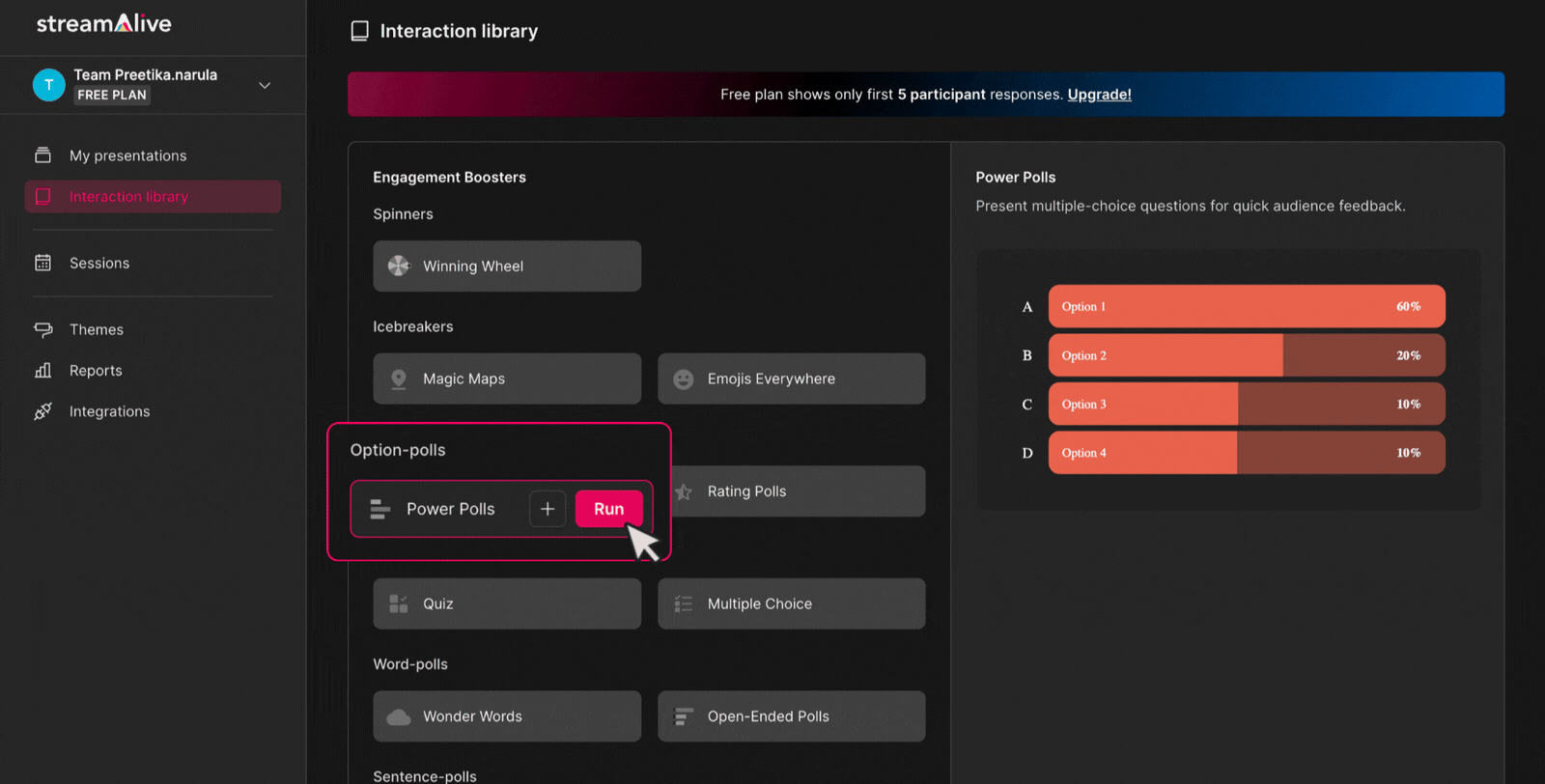
Task: Click the Sentence-polls section label
Action: 425,776
